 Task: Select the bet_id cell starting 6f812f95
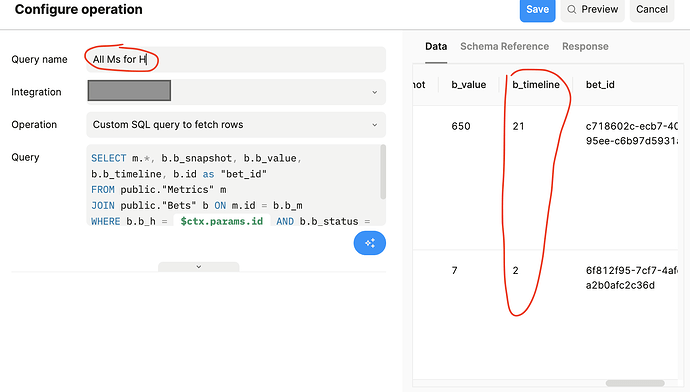pos(632,278)
